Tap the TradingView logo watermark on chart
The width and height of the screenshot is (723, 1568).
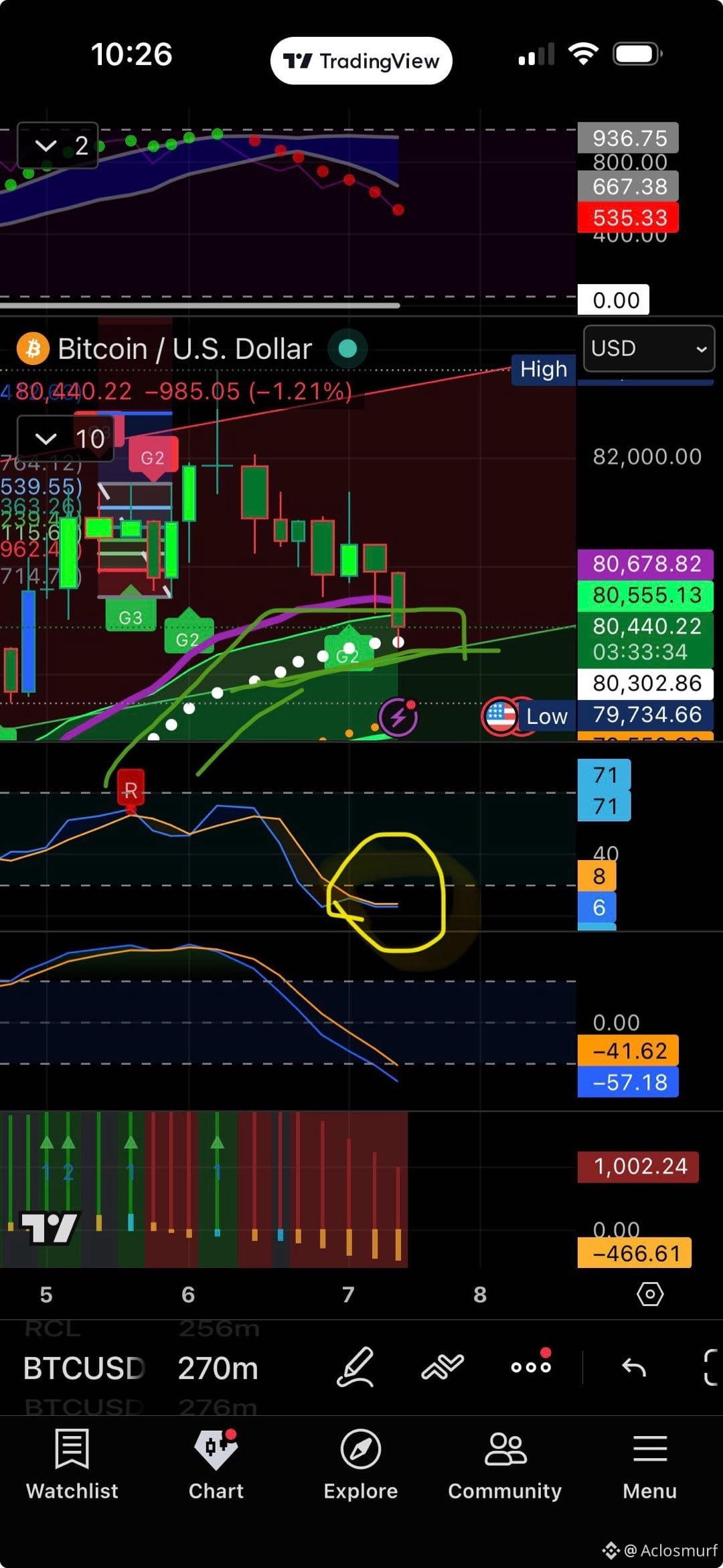[50, 1228]
